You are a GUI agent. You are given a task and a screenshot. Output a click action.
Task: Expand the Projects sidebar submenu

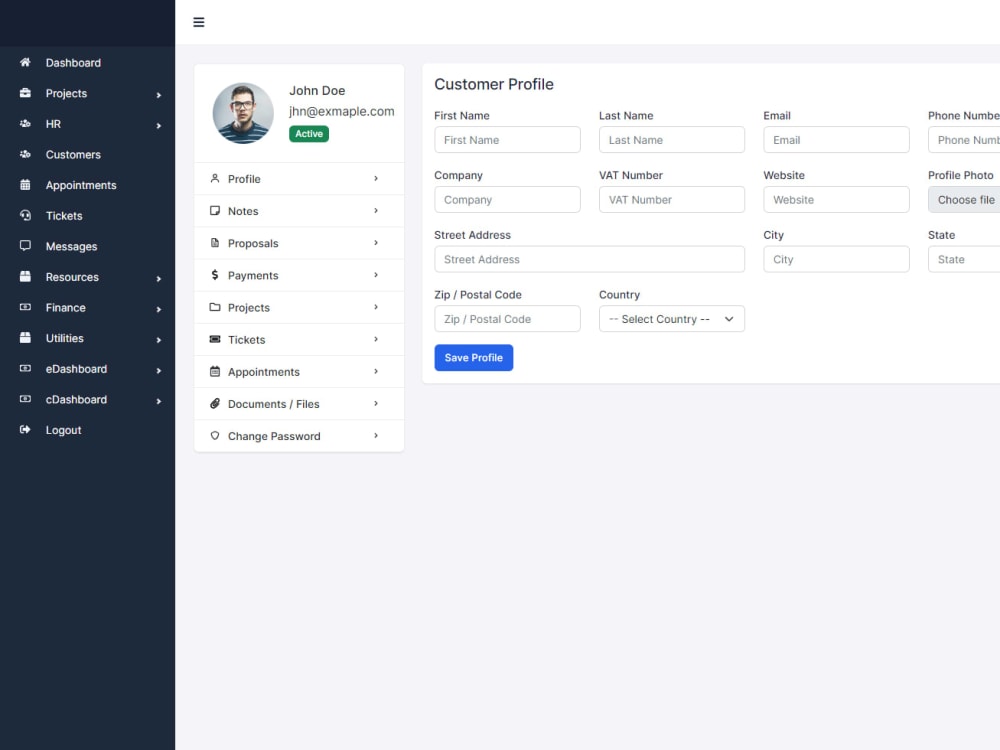coord(158,93)
